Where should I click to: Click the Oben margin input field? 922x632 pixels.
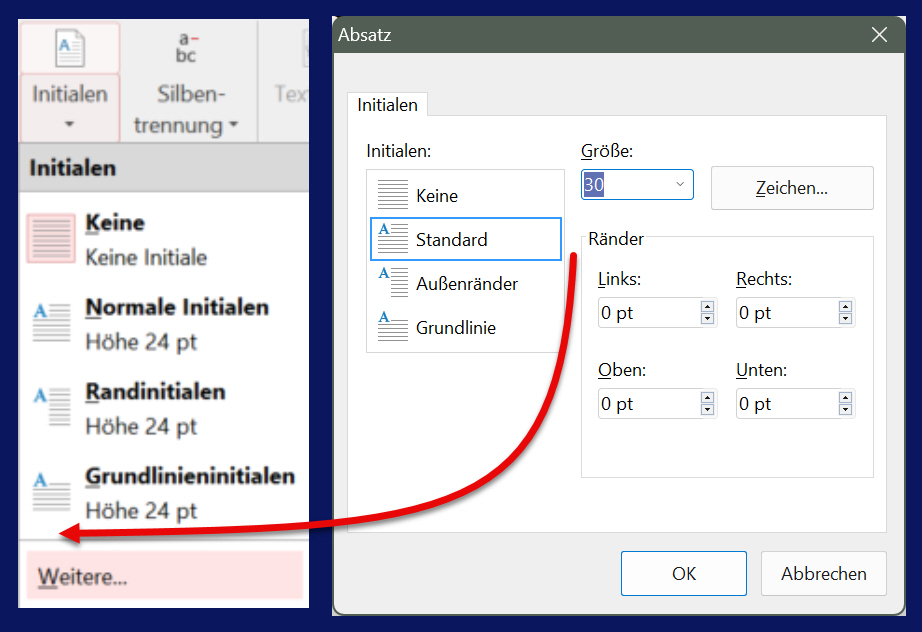(647, 404)
